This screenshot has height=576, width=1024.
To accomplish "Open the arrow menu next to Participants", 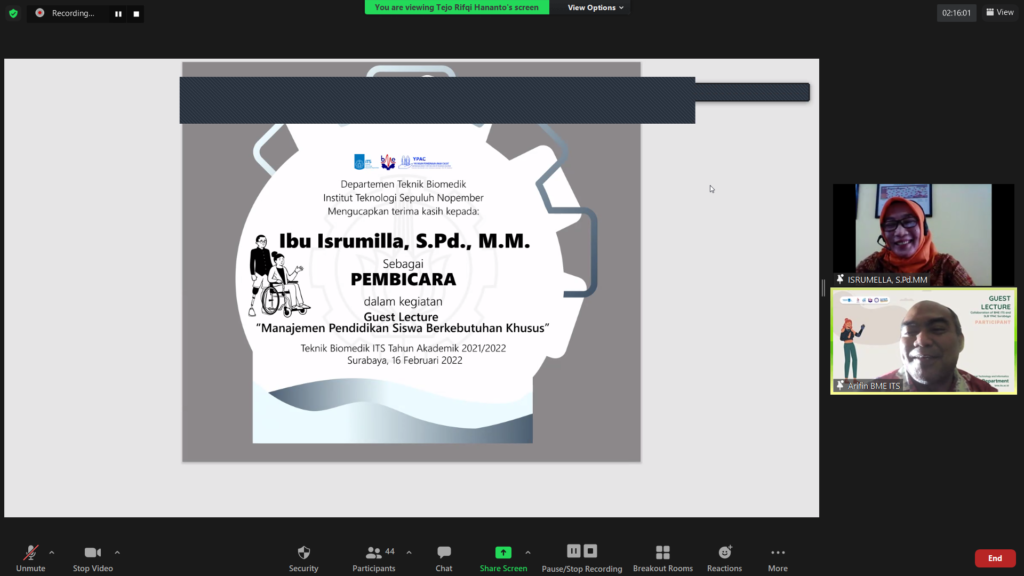I will pos(409,552).
